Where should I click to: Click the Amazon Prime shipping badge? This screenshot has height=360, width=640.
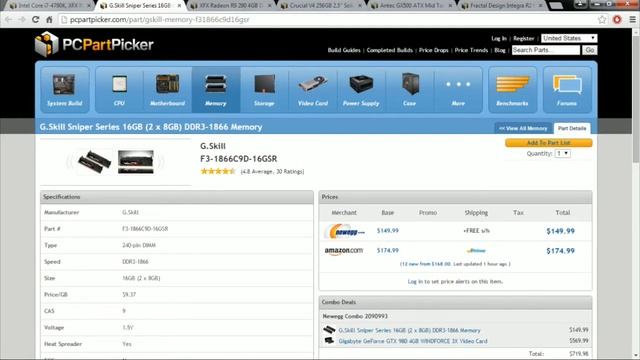[476, 251]
